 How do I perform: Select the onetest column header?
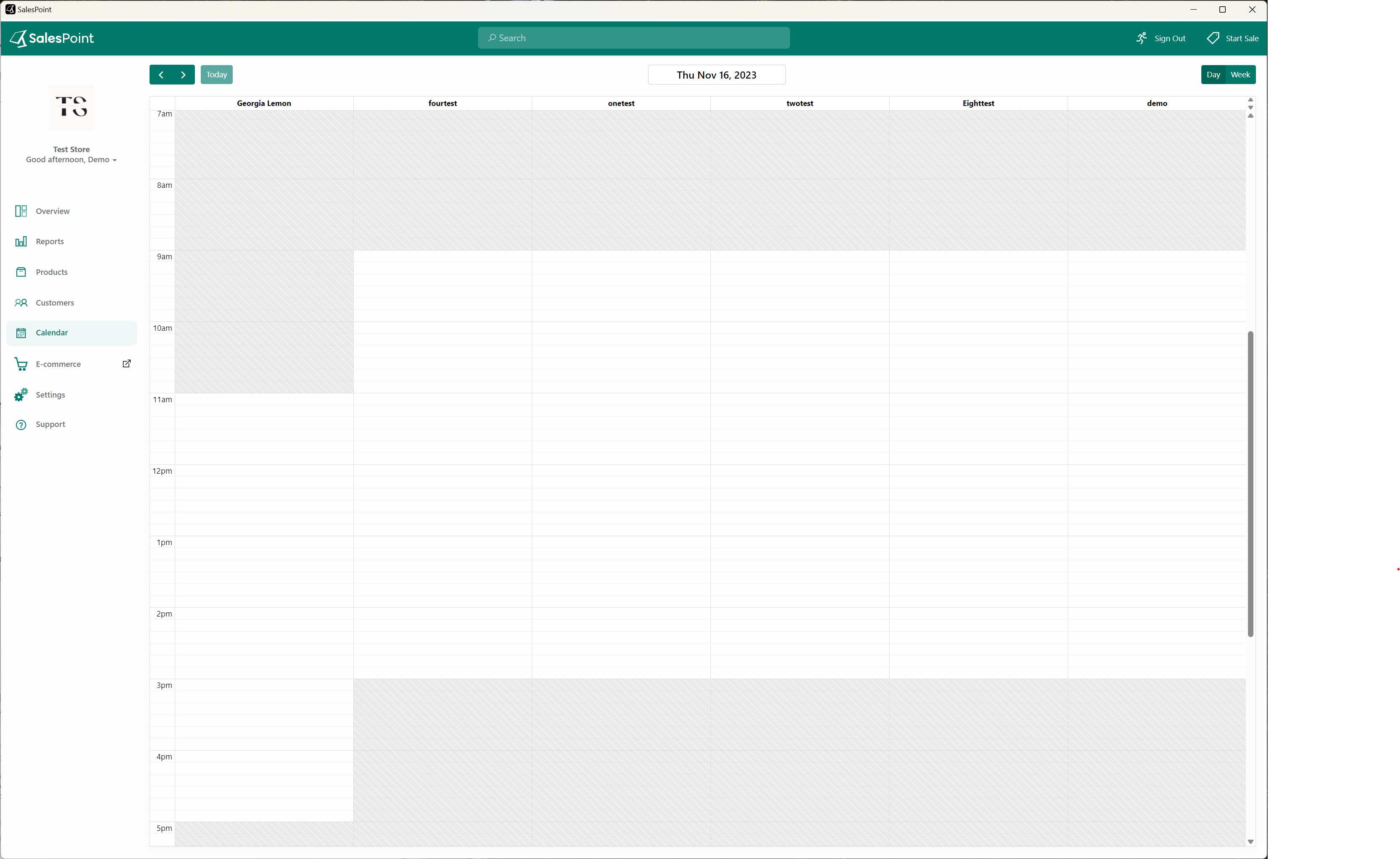point(621,103)
